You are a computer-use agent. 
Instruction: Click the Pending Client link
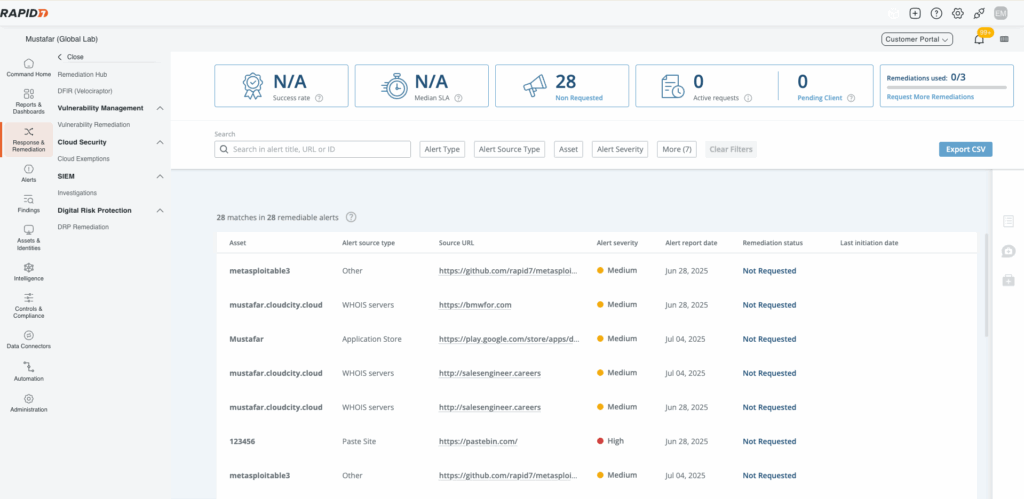(820, 98)
